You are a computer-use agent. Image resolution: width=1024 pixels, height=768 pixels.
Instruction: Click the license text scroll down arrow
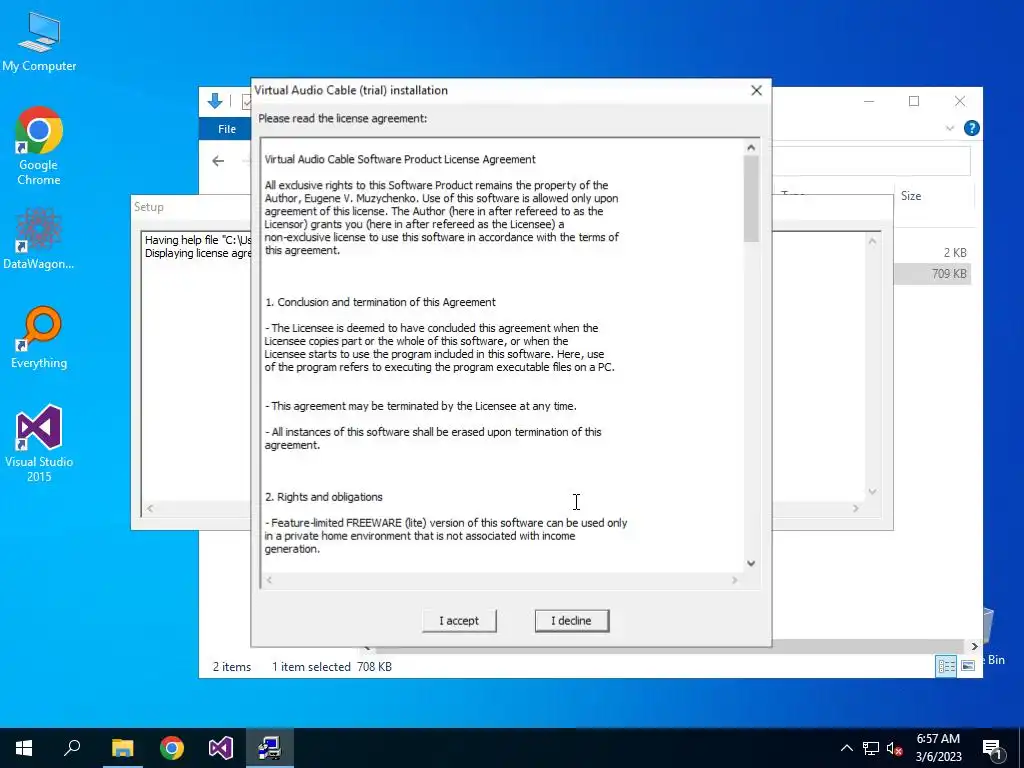pos(751,563)
